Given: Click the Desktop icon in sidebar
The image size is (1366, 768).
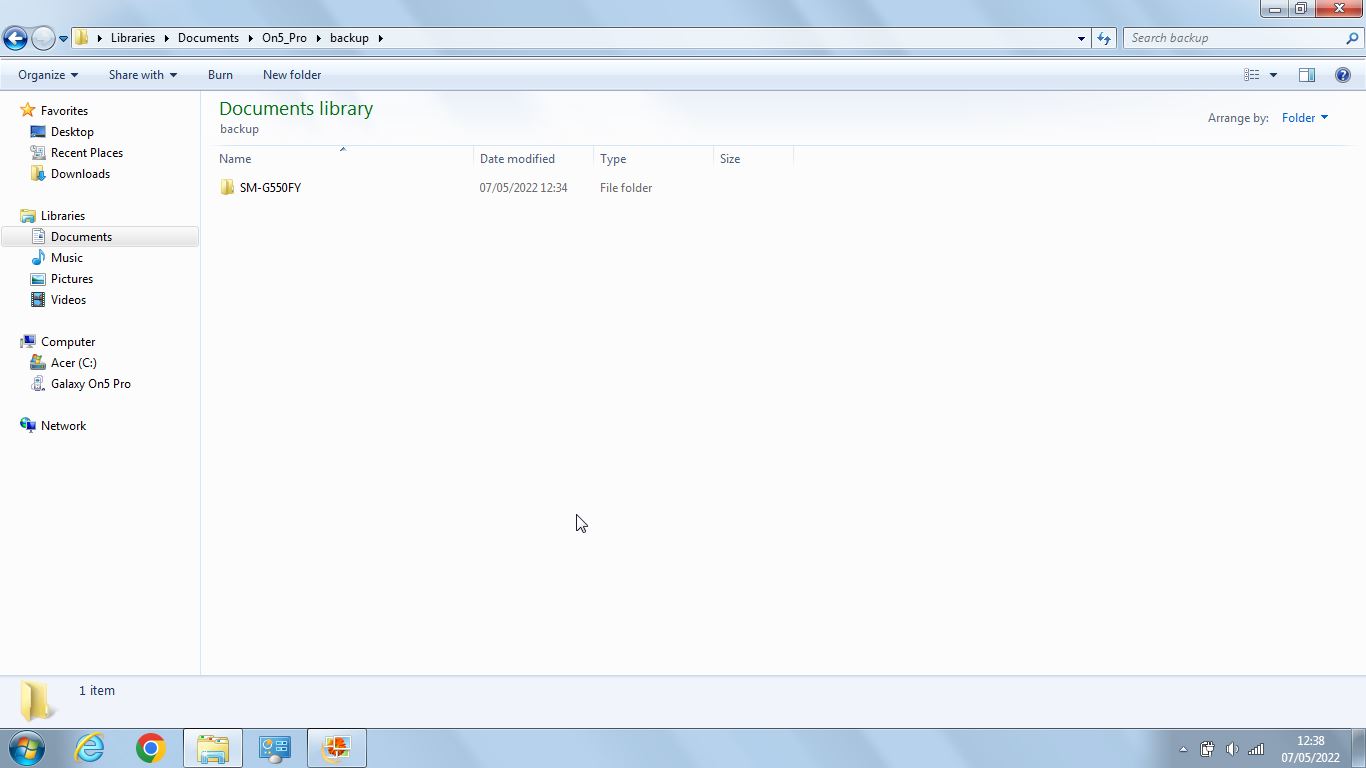Looking at the screenshot, I should (x=38, y=132).
